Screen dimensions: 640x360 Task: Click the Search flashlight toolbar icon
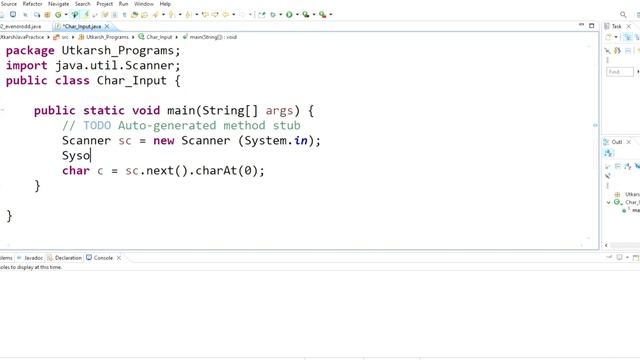pyautogui.click(x=156, y=15)
